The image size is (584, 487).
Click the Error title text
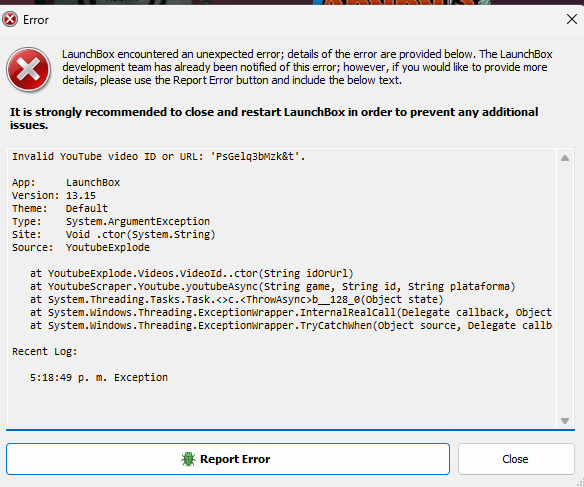pyautogui.click(x=36, y=20)
